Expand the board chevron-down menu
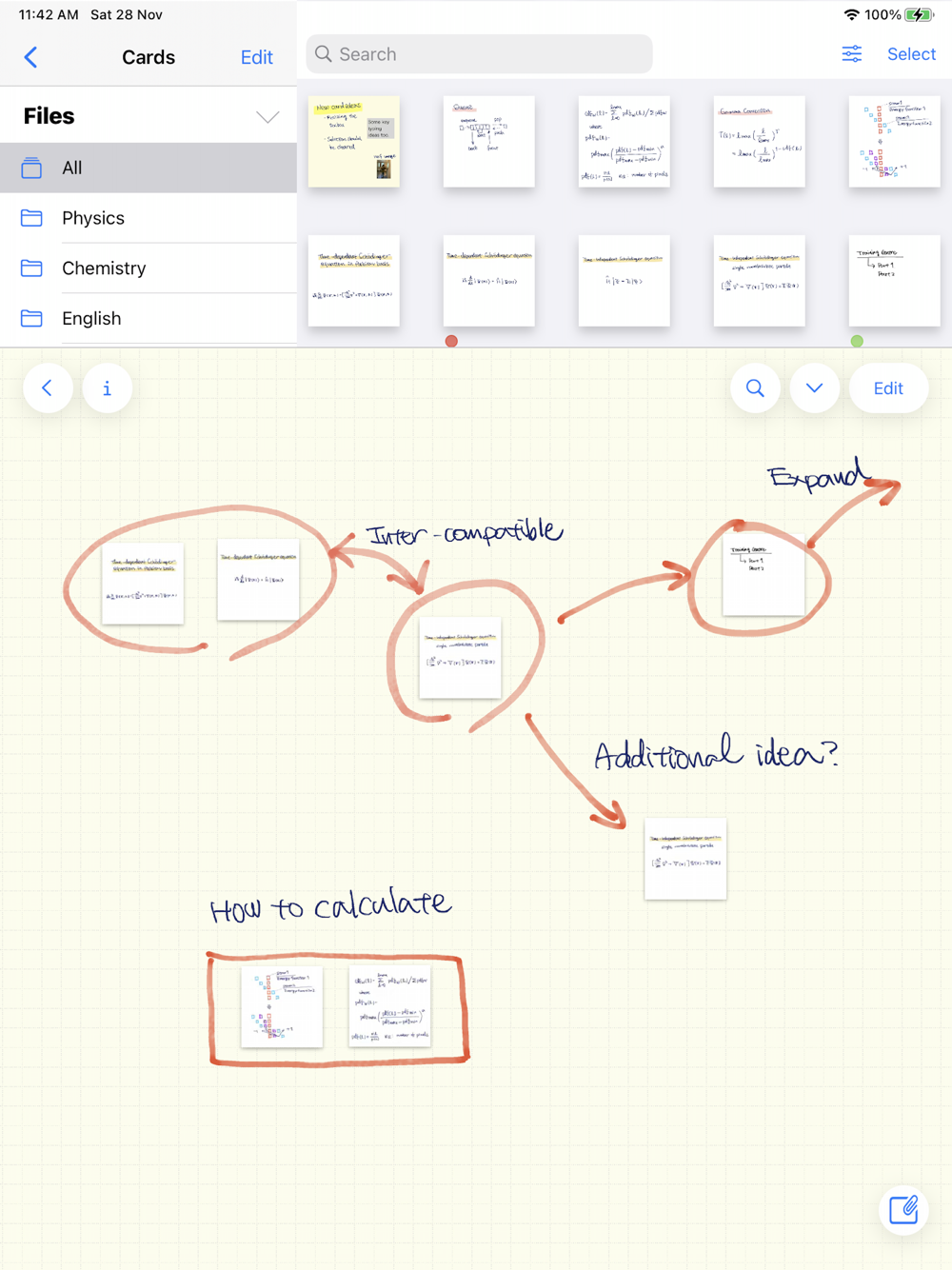952x1270 pixels. tap(815, 388)
